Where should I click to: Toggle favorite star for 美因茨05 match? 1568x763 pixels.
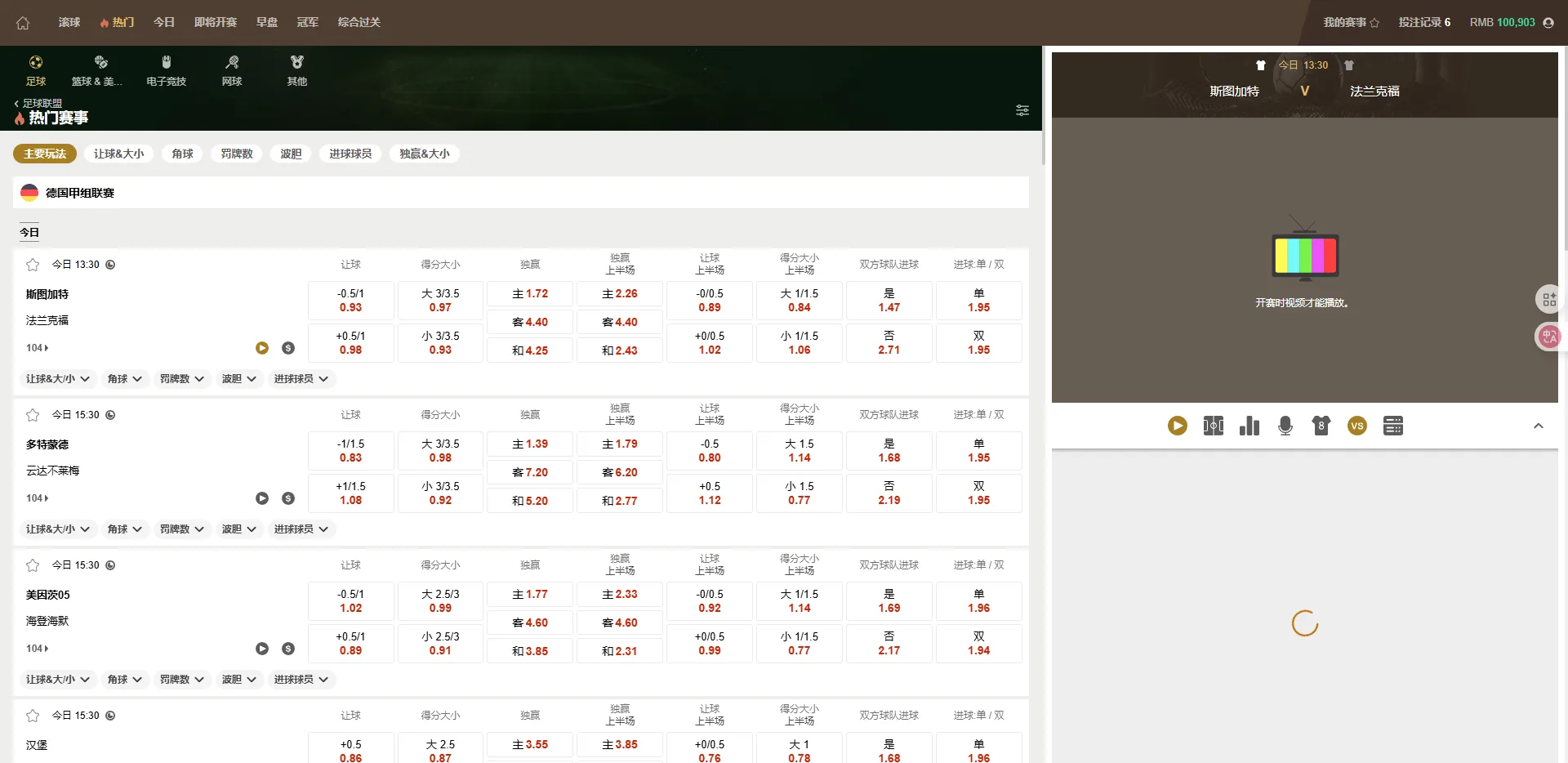(33, 565)
